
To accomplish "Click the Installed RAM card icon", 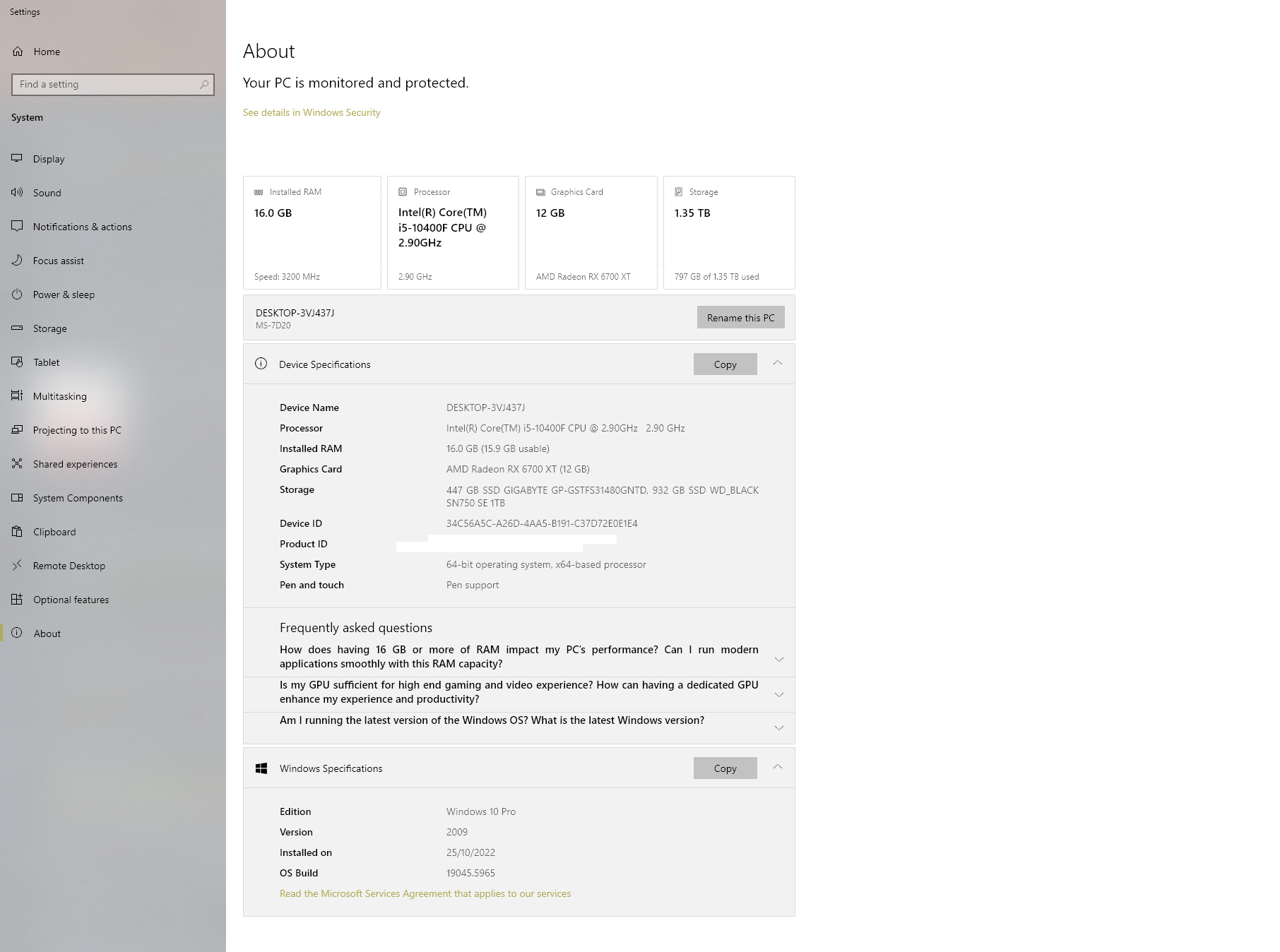I will (x=259, y=192).
